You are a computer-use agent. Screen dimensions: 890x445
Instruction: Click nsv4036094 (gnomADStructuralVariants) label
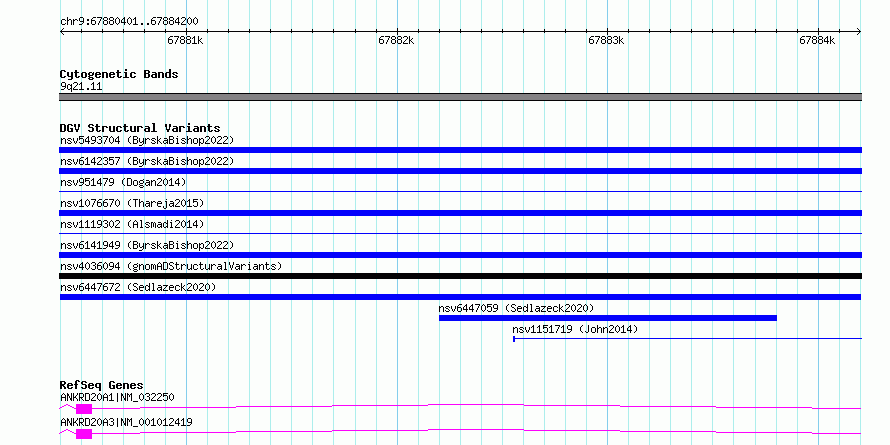click(x=171, y=266)
